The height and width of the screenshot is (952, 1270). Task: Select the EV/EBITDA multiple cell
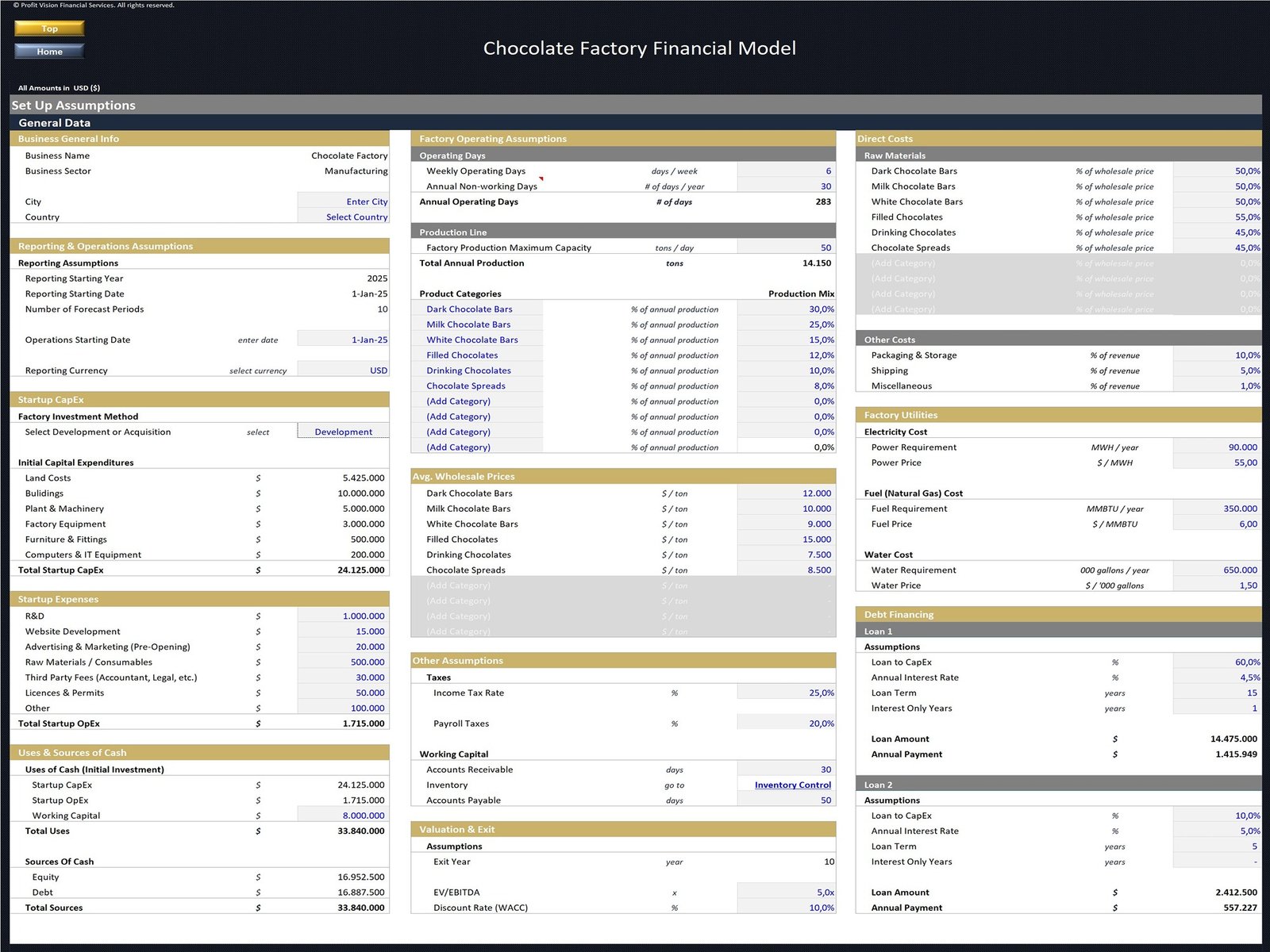[x=786, y=892]
